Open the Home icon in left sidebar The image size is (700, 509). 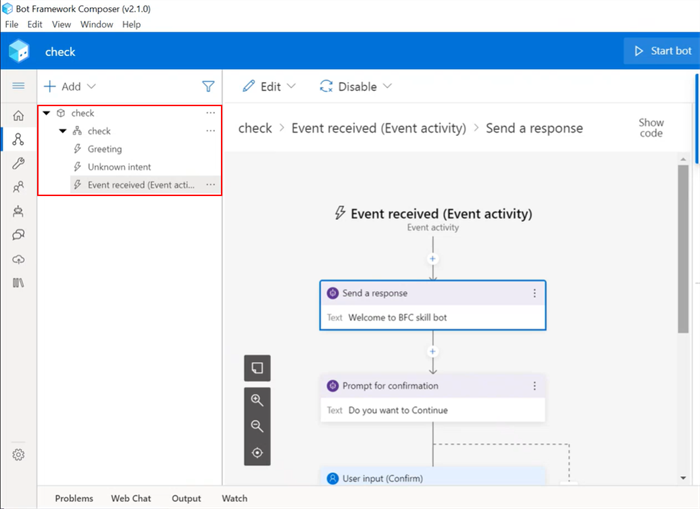tap(18, 115)
